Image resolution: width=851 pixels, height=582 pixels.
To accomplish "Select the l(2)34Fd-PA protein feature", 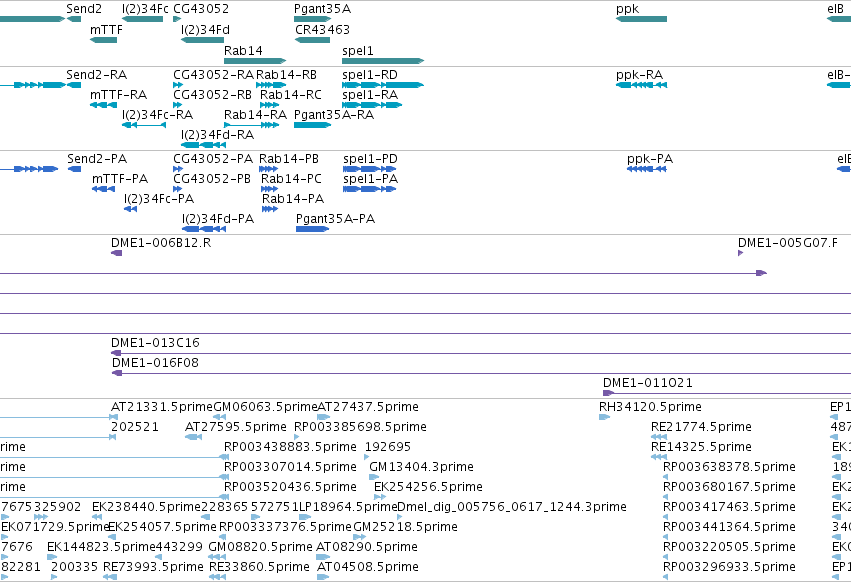I will 204,229.
